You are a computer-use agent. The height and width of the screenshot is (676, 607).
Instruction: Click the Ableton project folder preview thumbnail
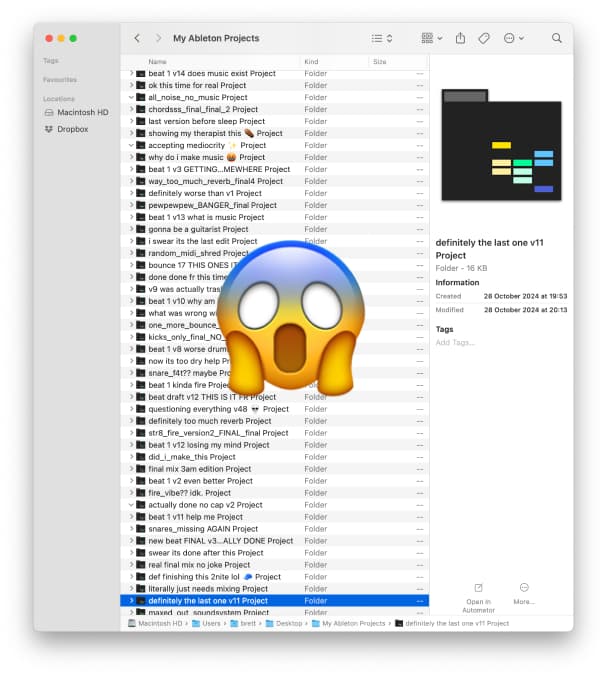[x=501, y=145]
